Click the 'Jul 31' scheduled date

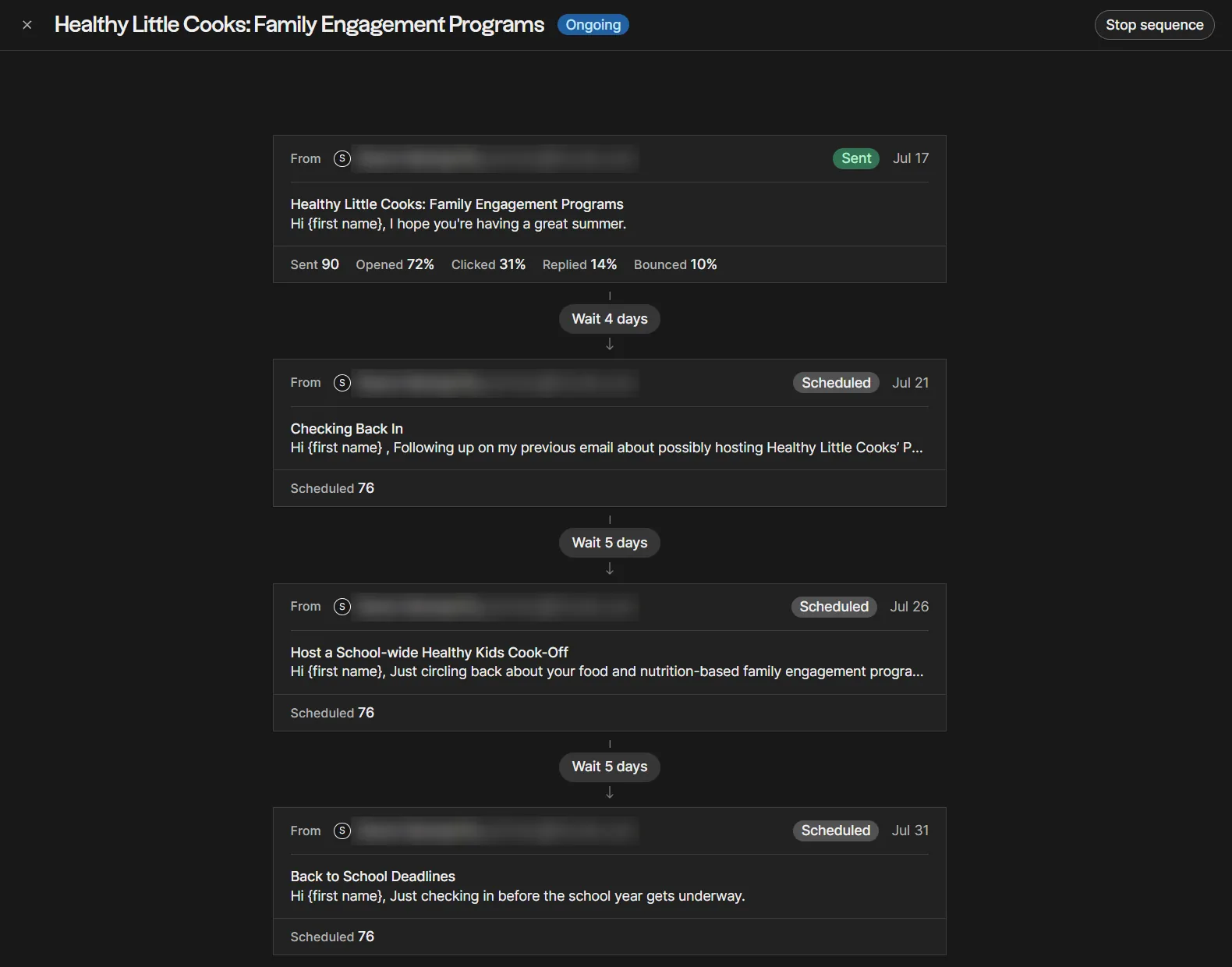(910, 831)
